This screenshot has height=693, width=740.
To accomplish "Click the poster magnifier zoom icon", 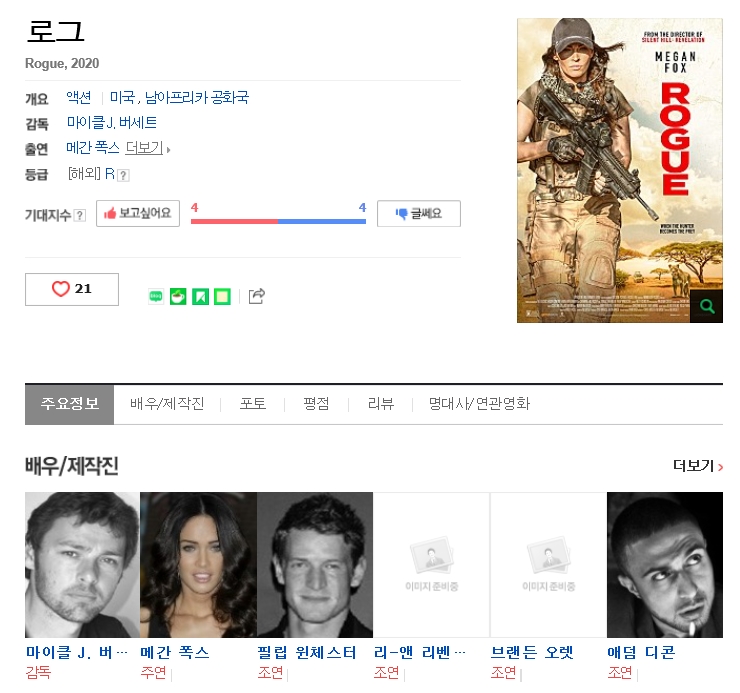I will [706, 306].
